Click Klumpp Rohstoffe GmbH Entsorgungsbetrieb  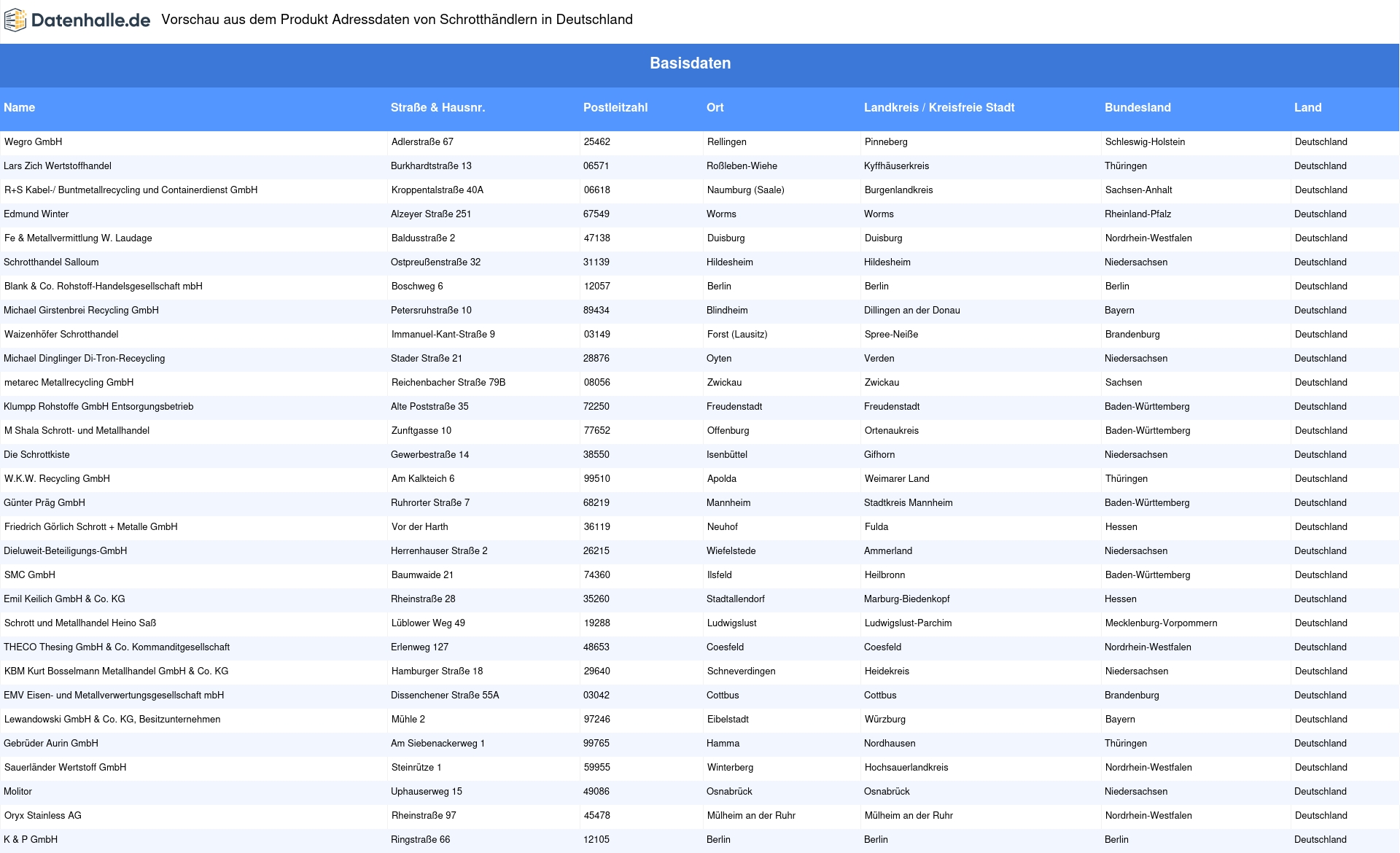coord(98,407)
